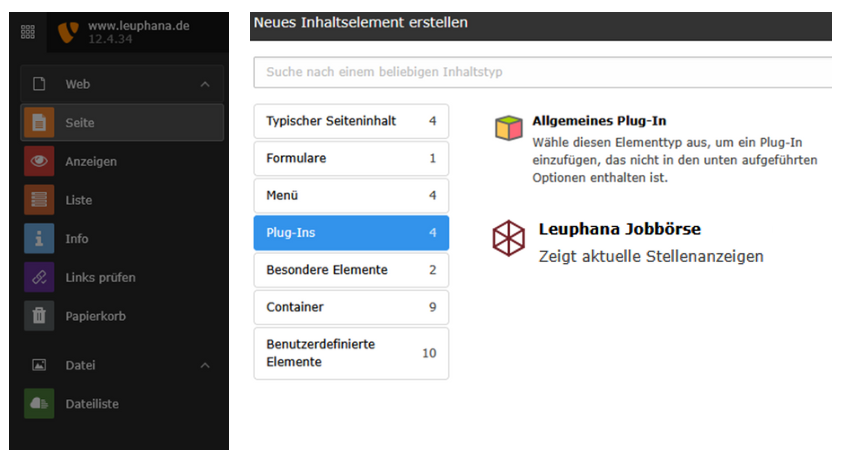842x462 pixels.
Task: Click the TYPO3 logo icon
Action: (68, 30)
